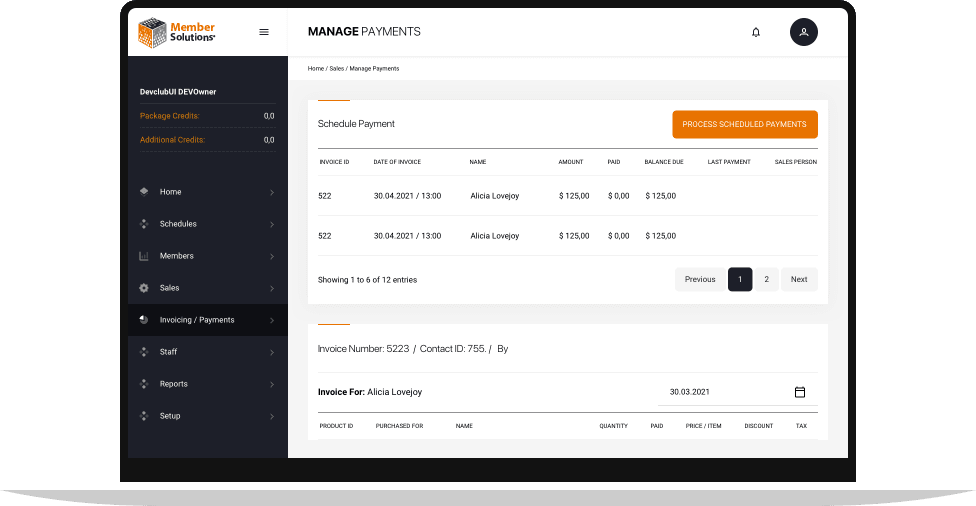Image resolution: width=976 pixels, height=506 pixels.
Task: Sort by Invoice ID column header
Action: [x=334, y=162]
